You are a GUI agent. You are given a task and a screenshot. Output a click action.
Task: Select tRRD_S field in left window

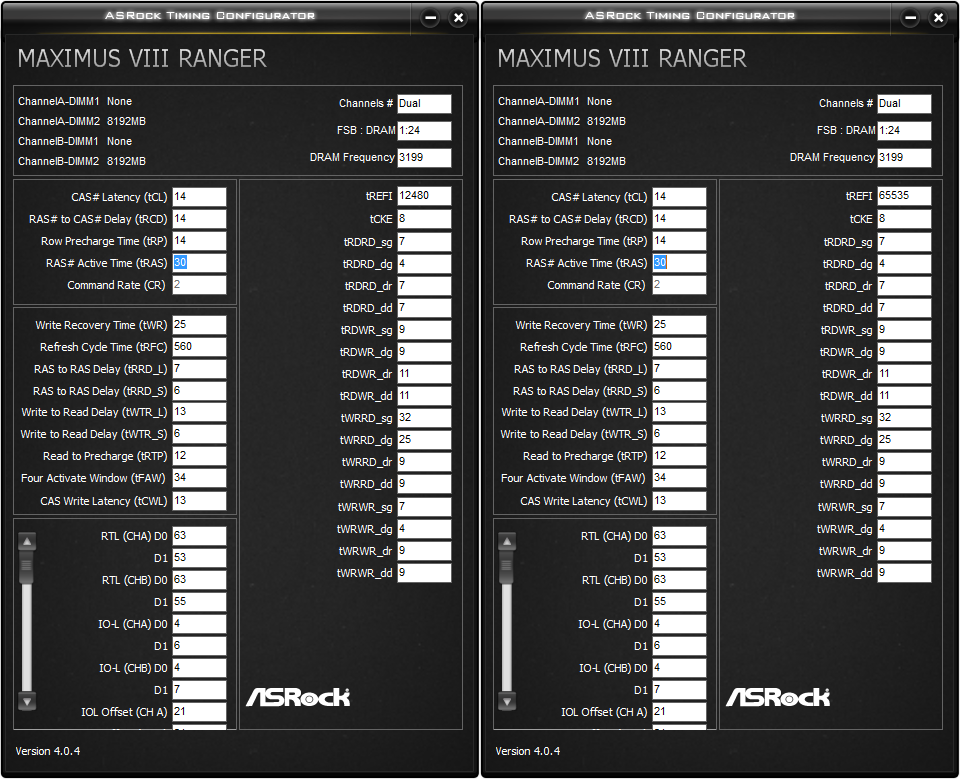tap(199, 391)
